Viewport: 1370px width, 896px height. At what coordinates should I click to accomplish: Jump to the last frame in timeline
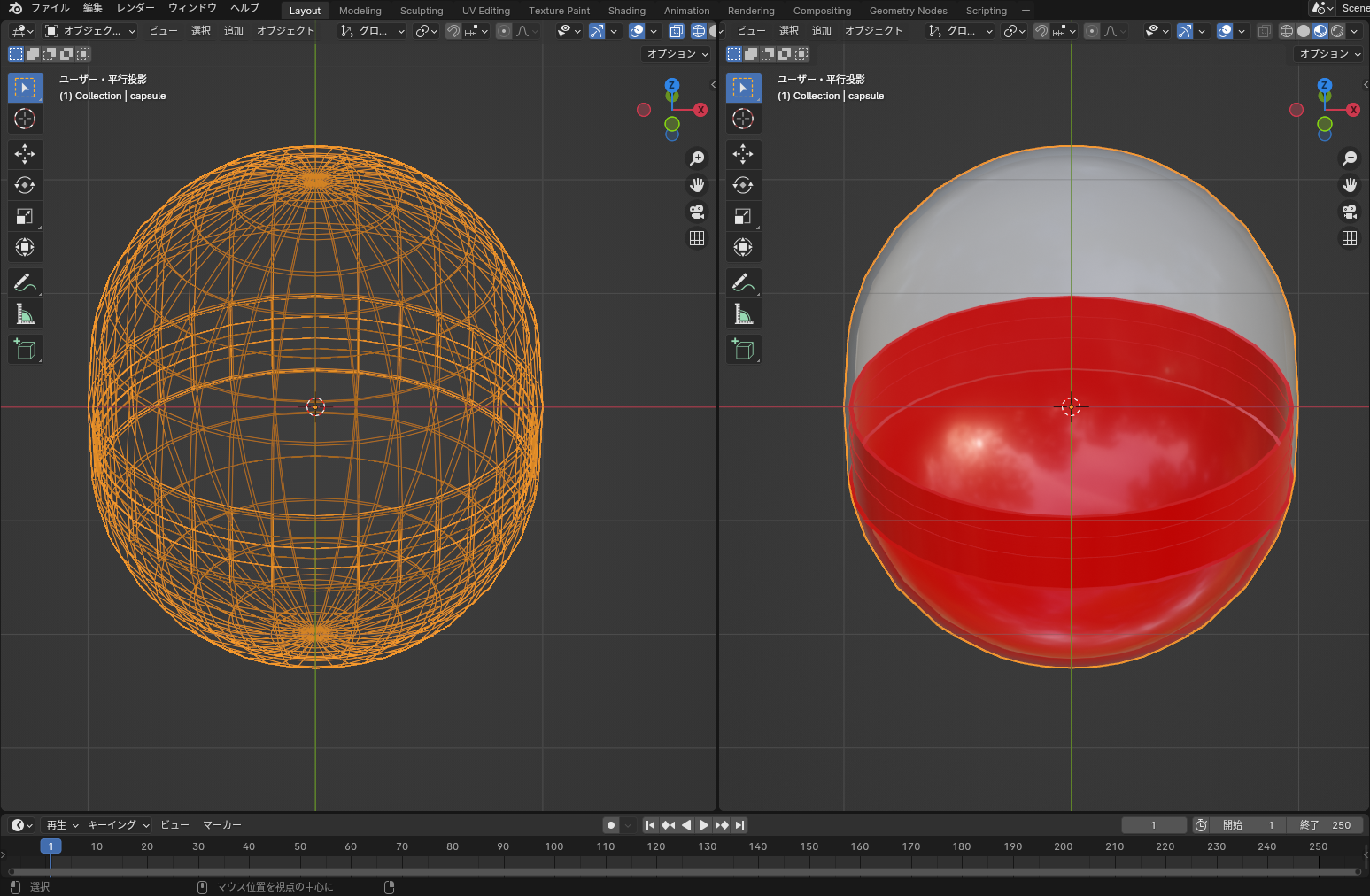[739, 825]
